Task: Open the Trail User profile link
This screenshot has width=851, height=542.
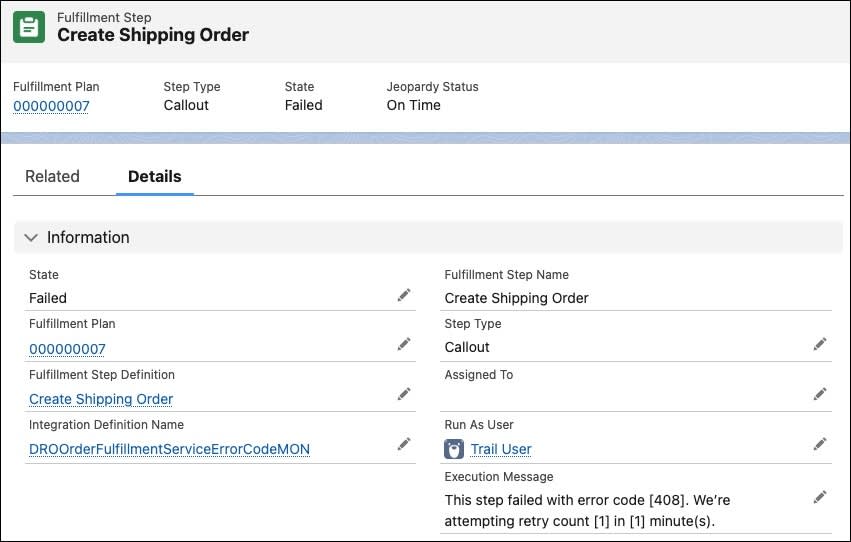Action: coord(501,449)
